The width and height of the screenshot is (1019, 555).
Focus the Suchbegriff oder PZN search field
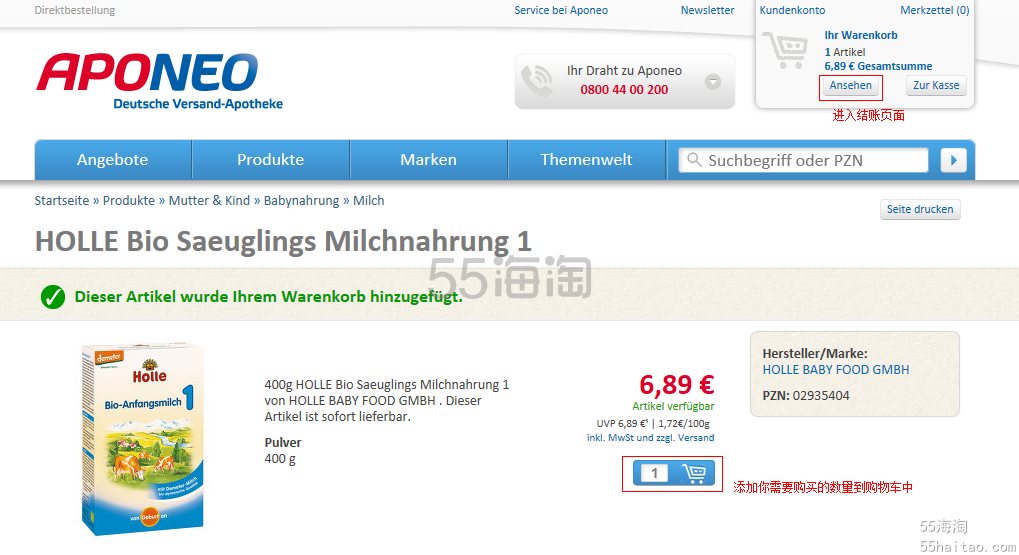pos(803,160)
